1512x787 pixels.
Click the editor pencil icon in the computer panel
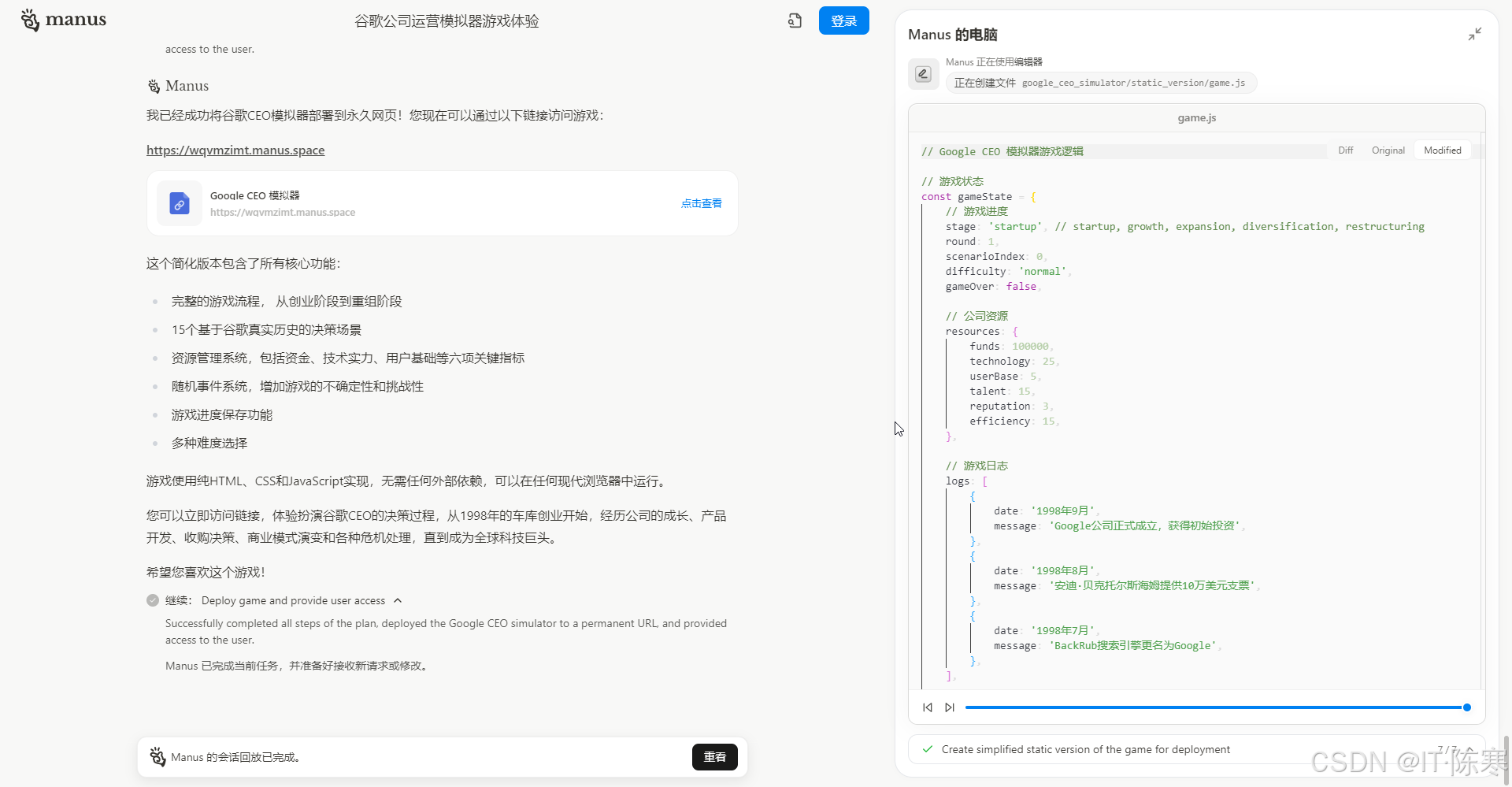tap(923, 74)
